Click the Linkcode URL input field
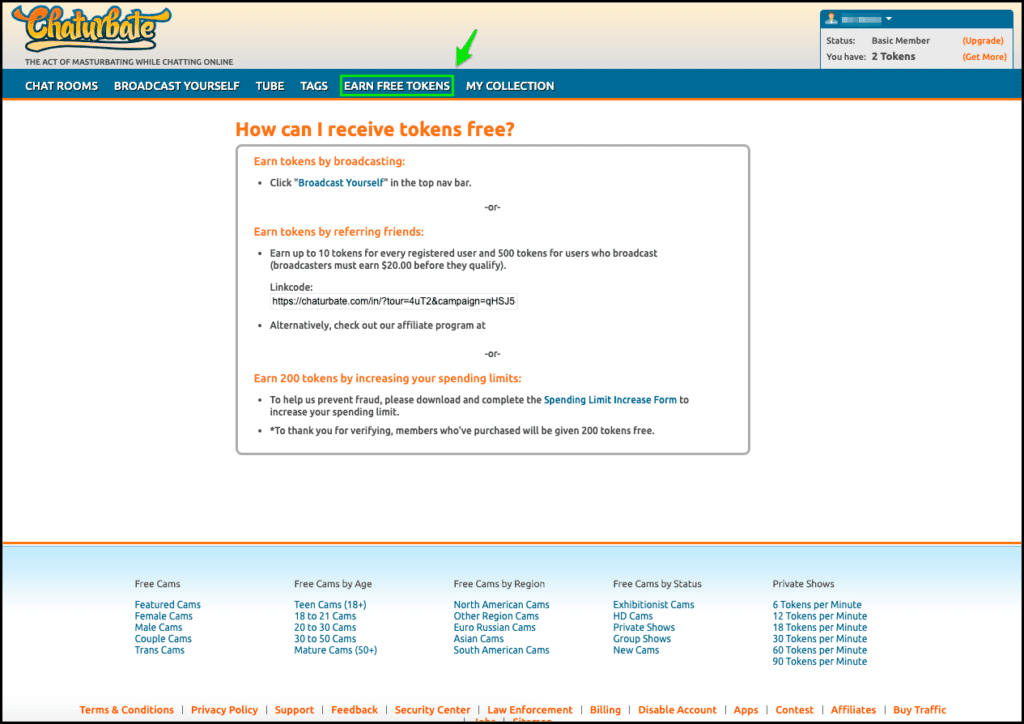The height and width of the screenshot is (724, 1024). (x=394, y=301)
